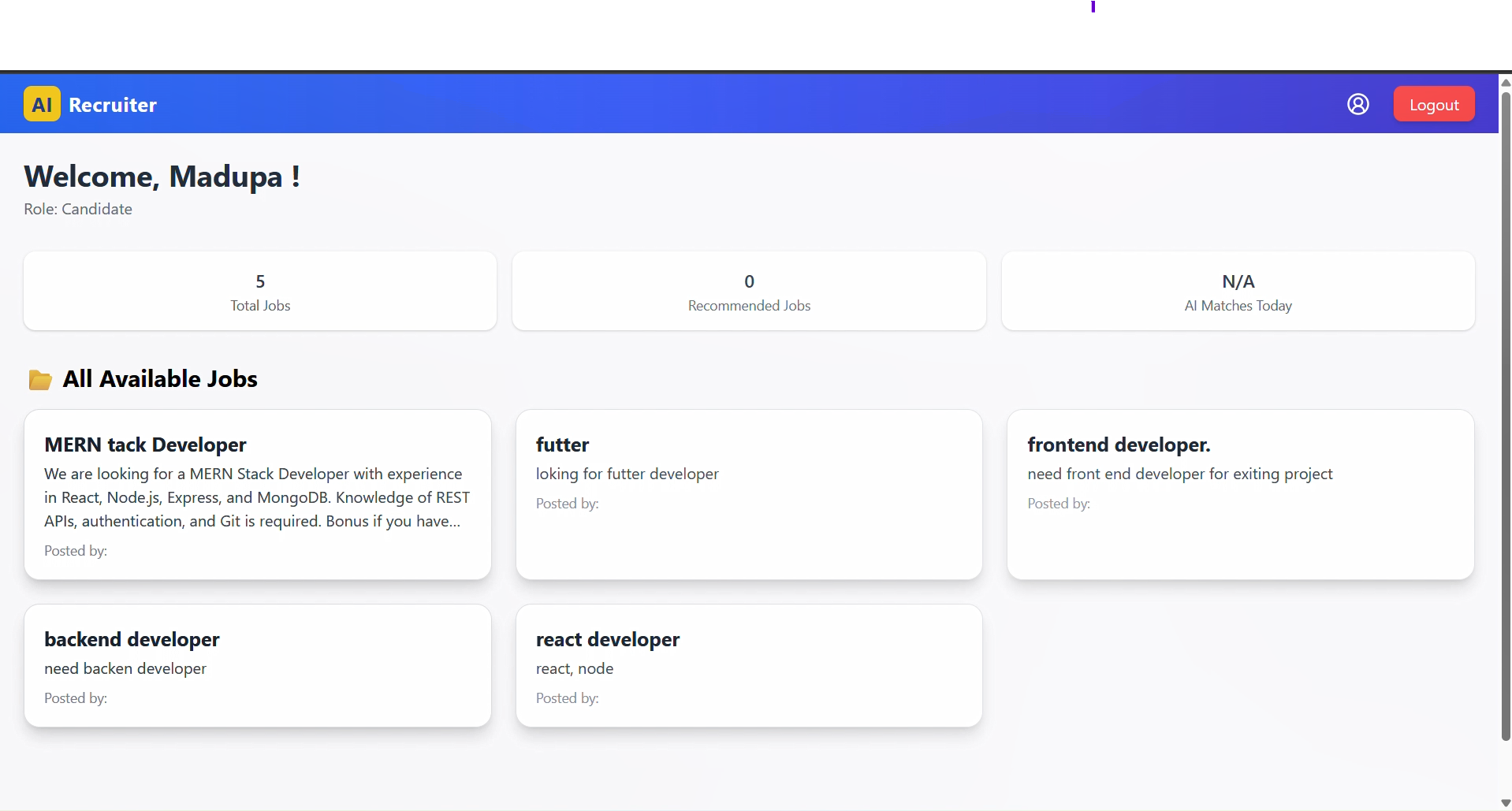Image resolution: width=1512 pixels, height=811 pixels.
Task: Click the scrollbar up arrow
Action: pos(1505,82)
